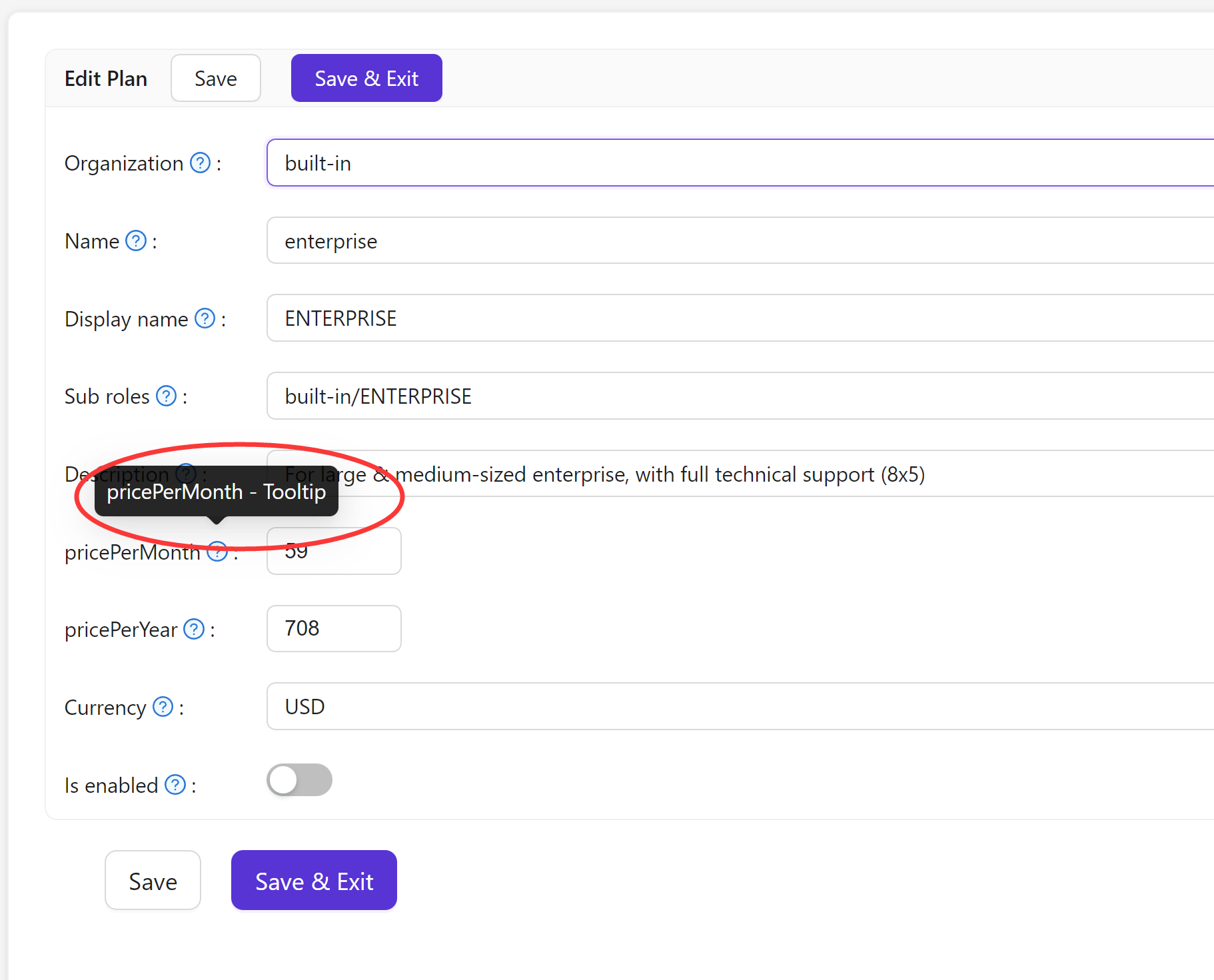Enable the Is enabled toggle
The height and width of the screenshot is (980, 1214).
pyautogui.click(x=299, y=779)
